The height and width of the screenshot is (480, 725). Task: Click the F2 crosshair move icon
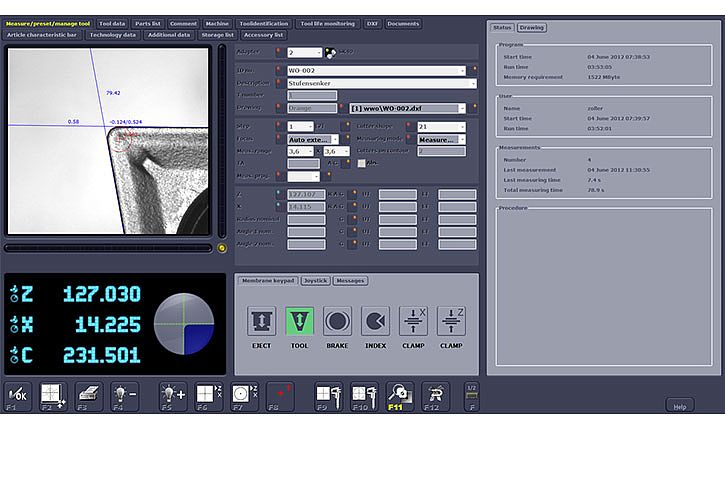coord(53,397)
